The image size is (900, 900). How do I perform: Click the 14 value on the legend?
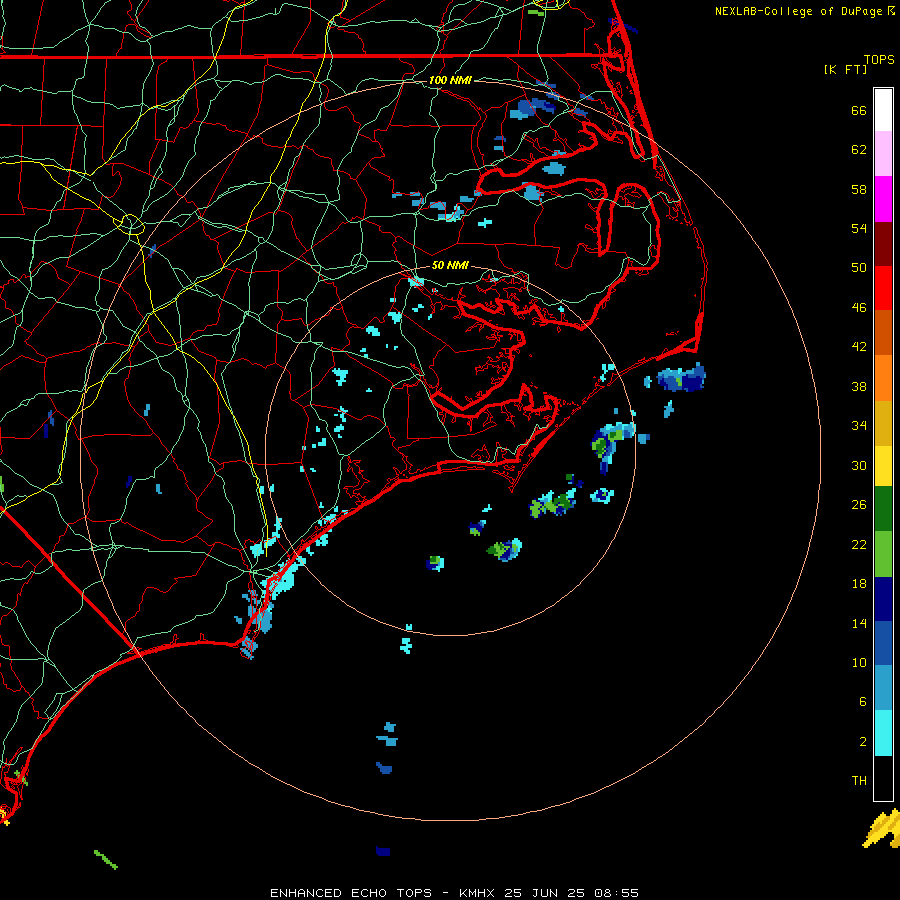pos(859,623)
